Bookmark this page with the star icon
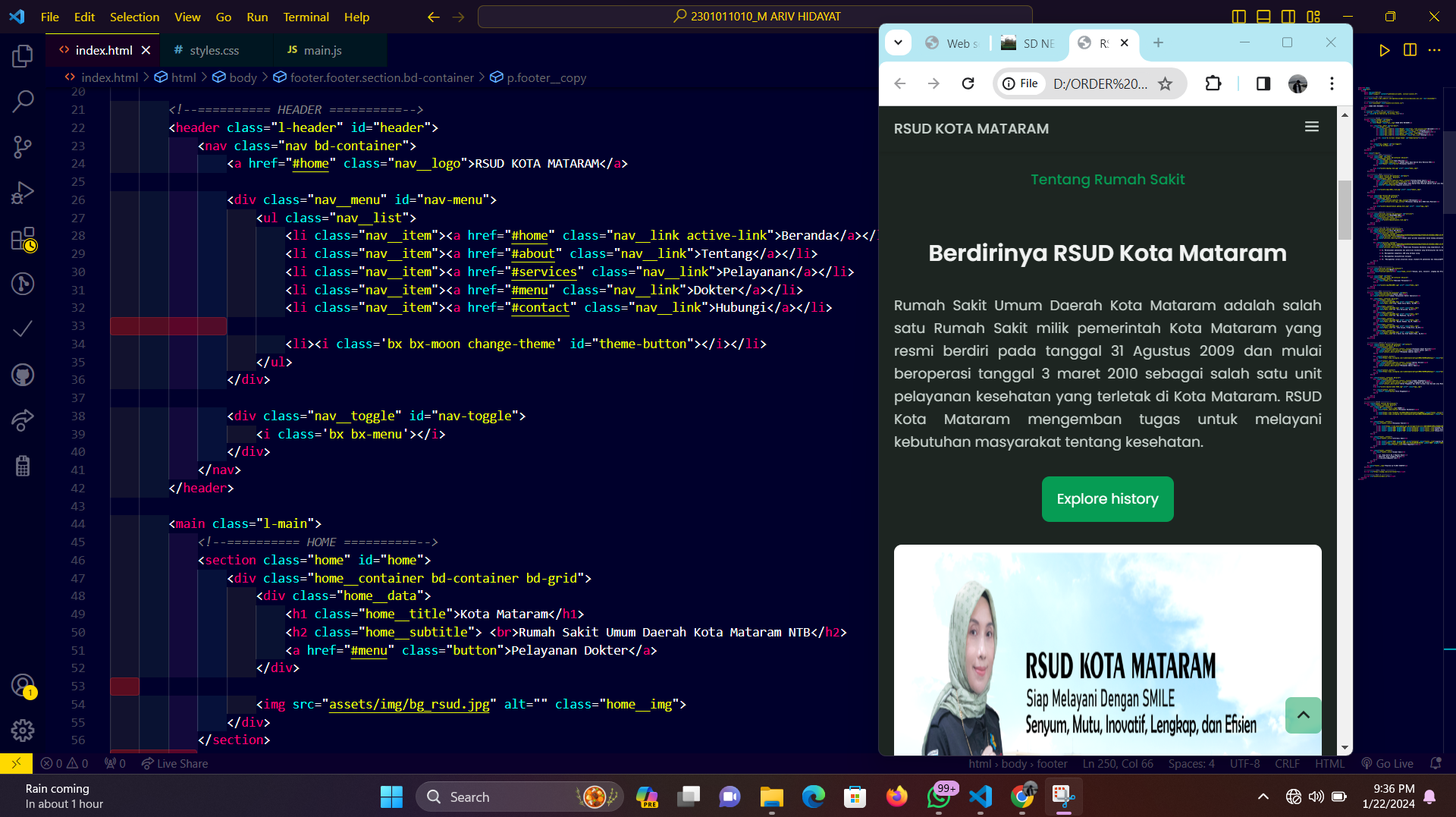 1165,83
